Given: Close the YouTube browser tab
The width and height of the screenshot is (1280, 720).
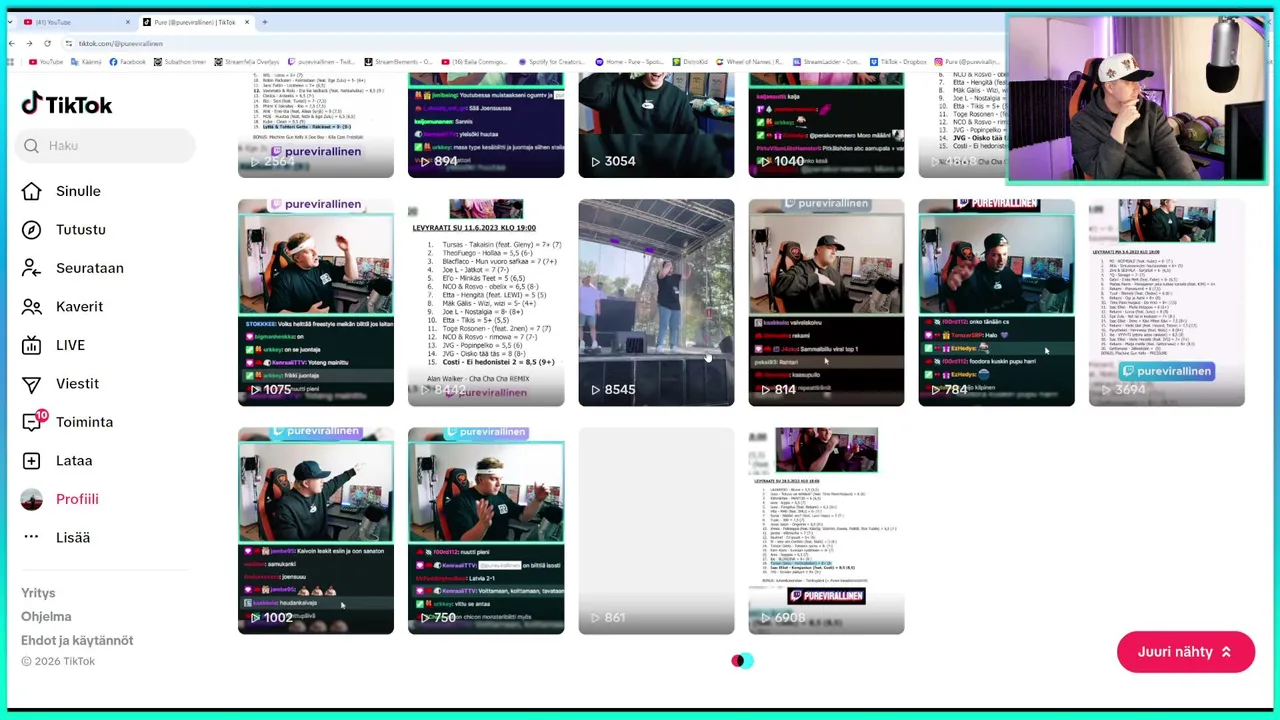Looking at the screenshot, I should pos(128,22).
